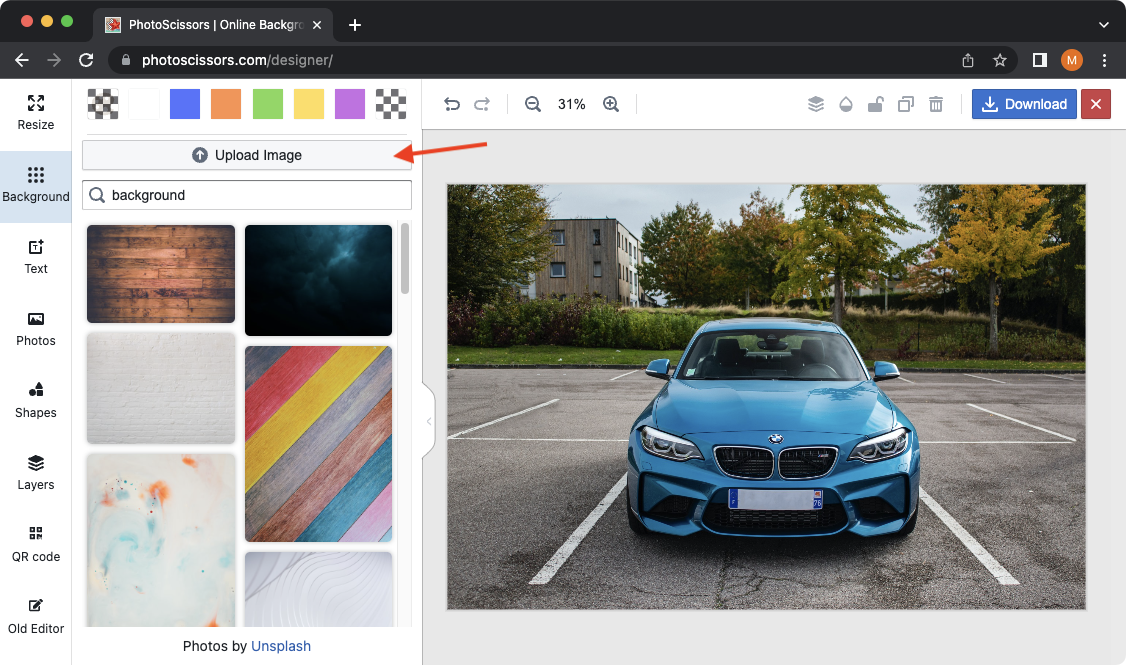The width and height of the screenshot is (1126, 665).
Task: Toggle the lock icon in toolbar
Action: tap(876, 104)
